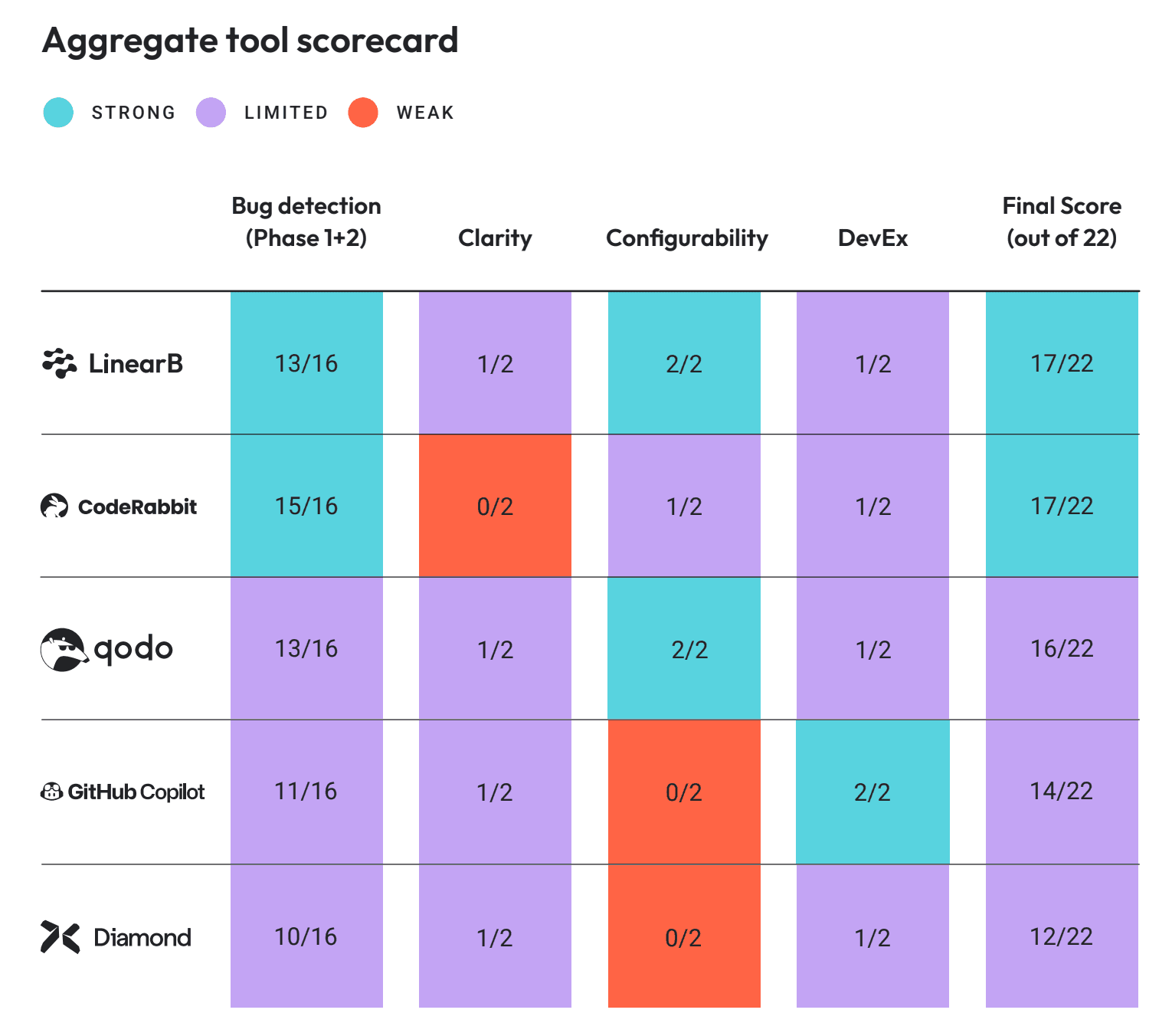Image resolution: width=1172 pixels, height=1036 pixels.
Task: Select the Configurability column header
Action: 686,238
